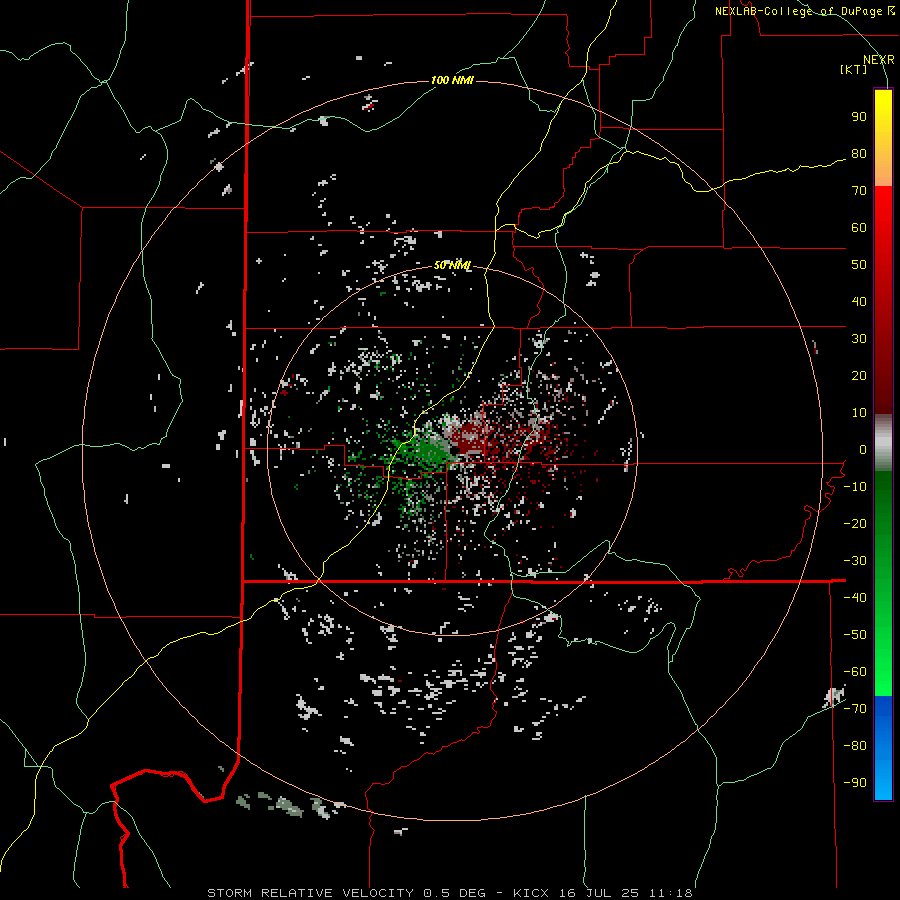Click the 40 value on the velocity scale
900x900 pixels.
click(x=859, y=302)
